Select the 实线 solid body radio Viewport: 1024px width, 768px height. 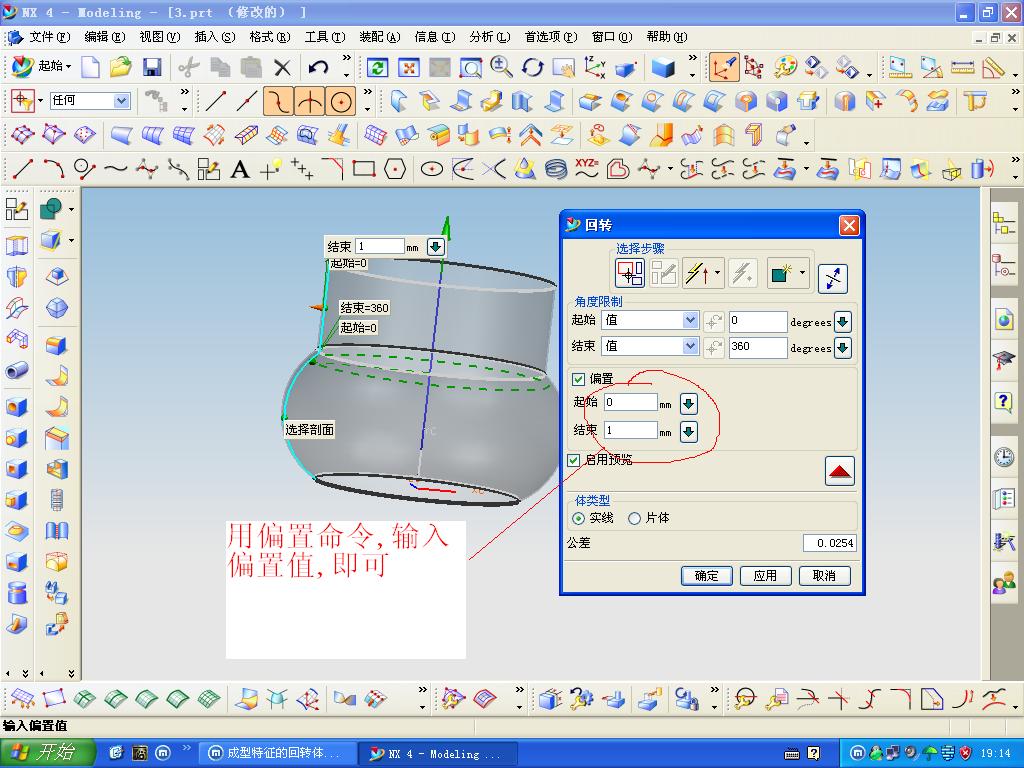tap(578, 519)
